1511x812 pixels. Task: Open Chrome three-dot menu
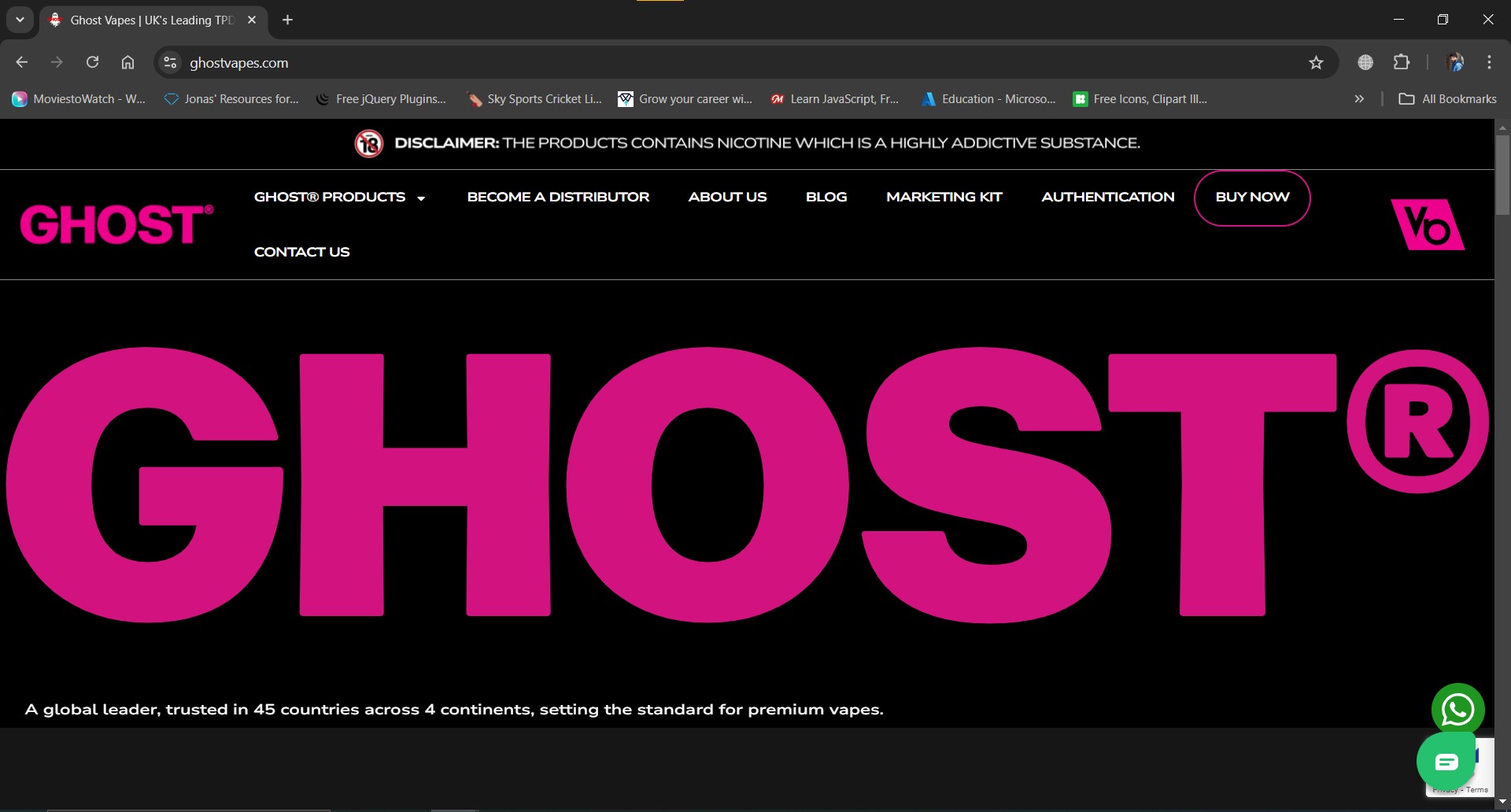coord(1489,63)
